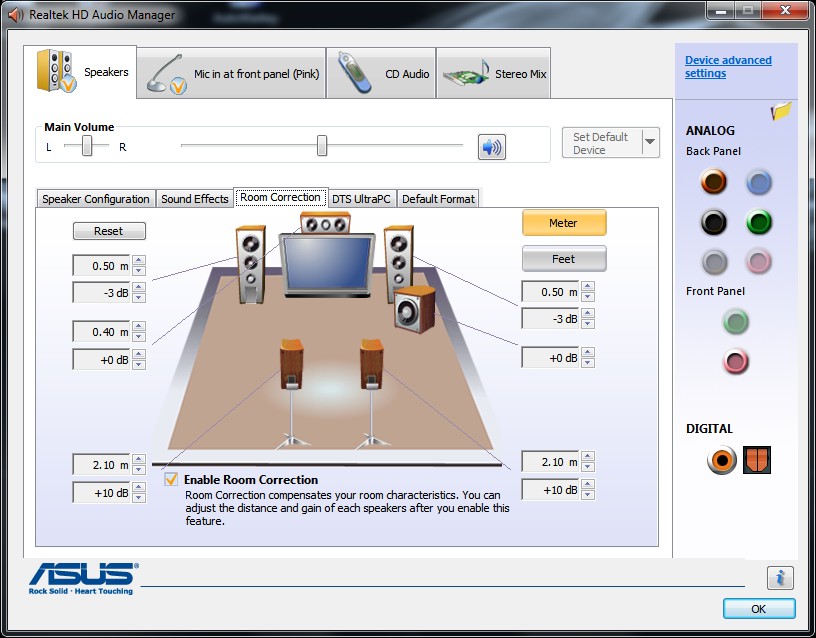The width and height of the screenshot is (816, 638).
Task: Click the digital coaxial output jack icon
Action: click(722, 460)
